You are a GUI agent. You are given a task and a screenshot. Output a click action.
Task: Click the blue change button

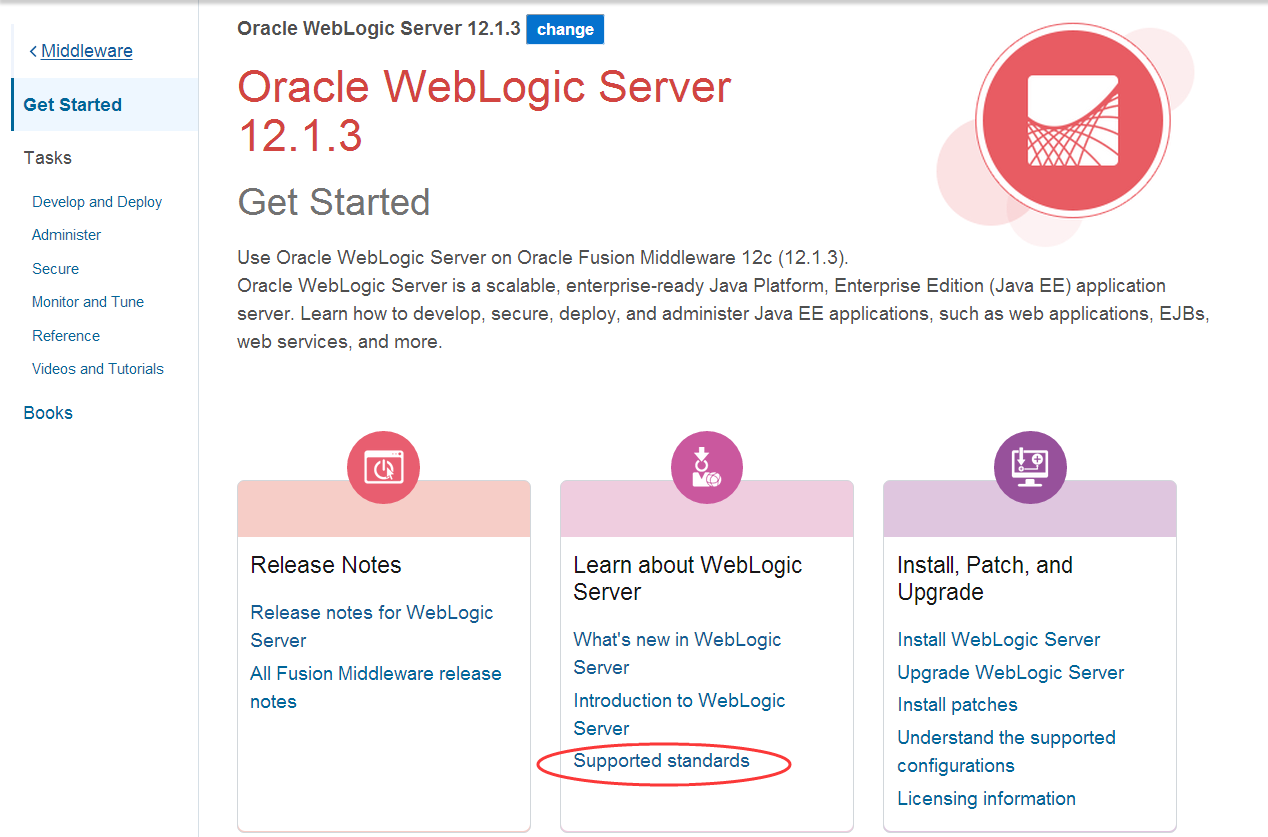tap(565, 29)
